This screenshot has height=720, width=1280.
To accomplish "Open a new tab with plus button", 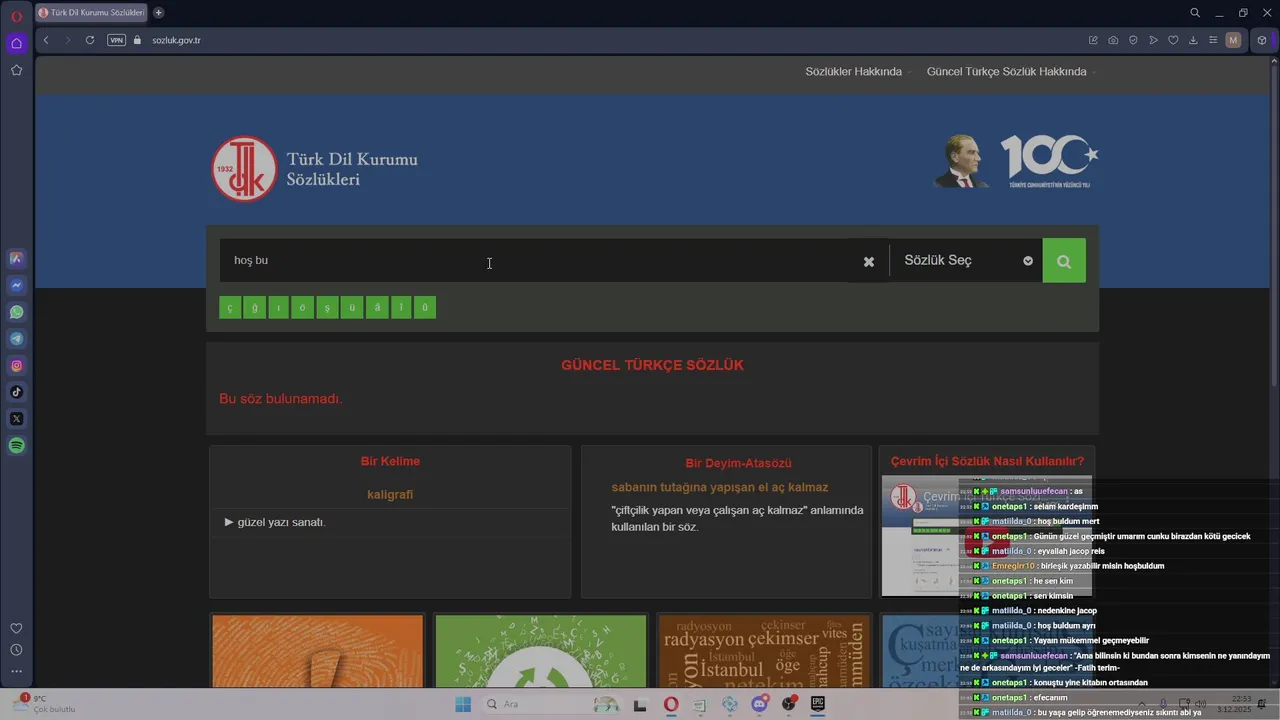I will coord(158,13).
